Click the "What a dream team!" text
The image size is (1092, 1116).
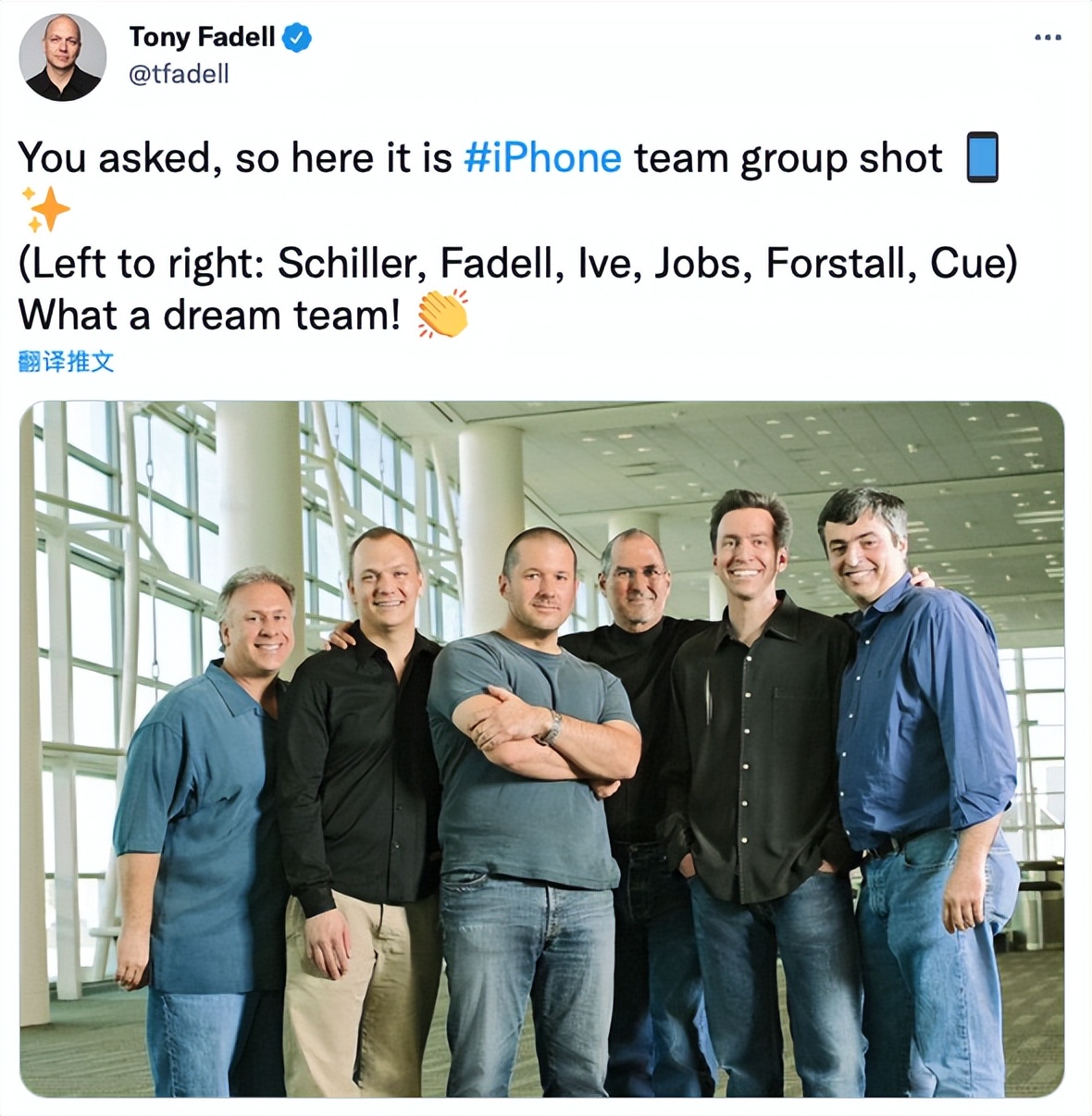click(x=209, y=316)
